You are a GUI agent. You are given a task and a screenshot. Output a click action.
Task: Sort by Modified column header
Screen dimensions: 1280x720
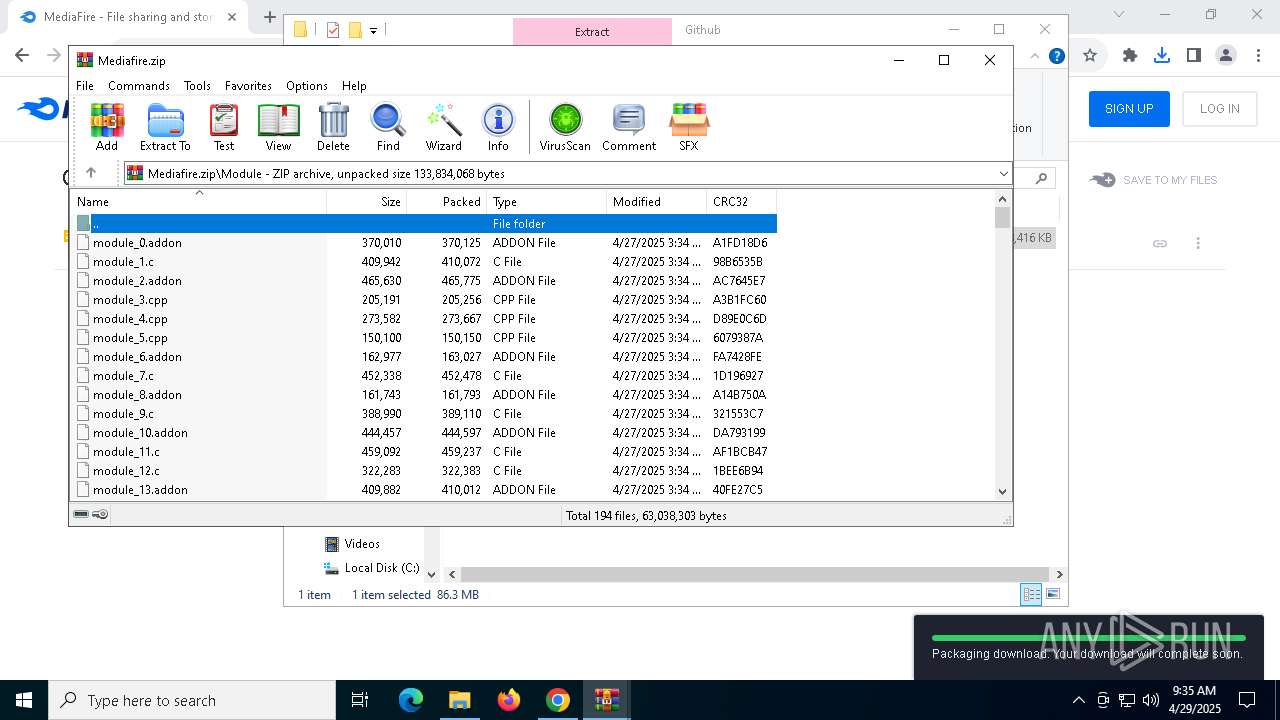click(x=656, y=201)
